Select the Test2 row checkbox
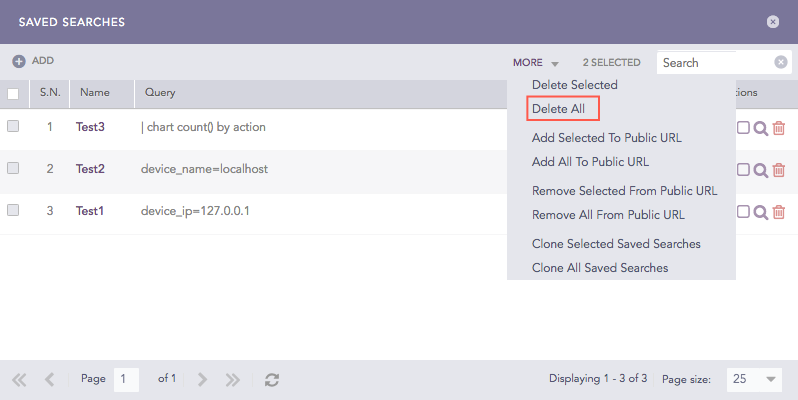This screenshot has height=400, width=798. click(13, 169)
